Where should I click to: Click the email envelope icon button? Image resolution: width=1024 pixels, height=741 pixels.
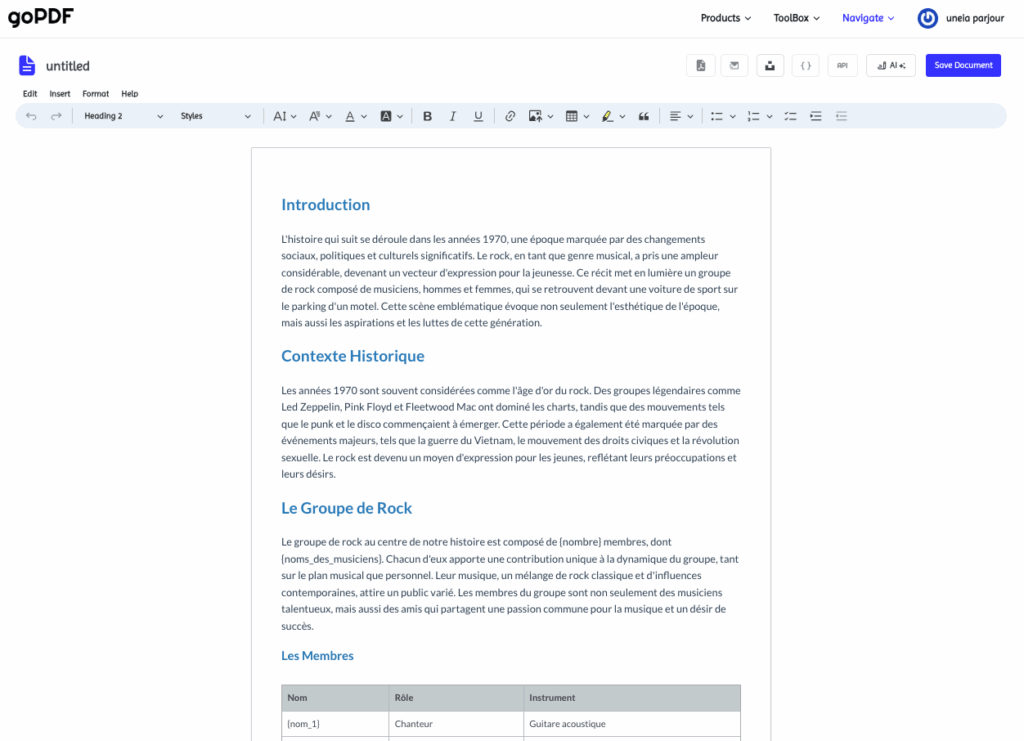(735, 65)
